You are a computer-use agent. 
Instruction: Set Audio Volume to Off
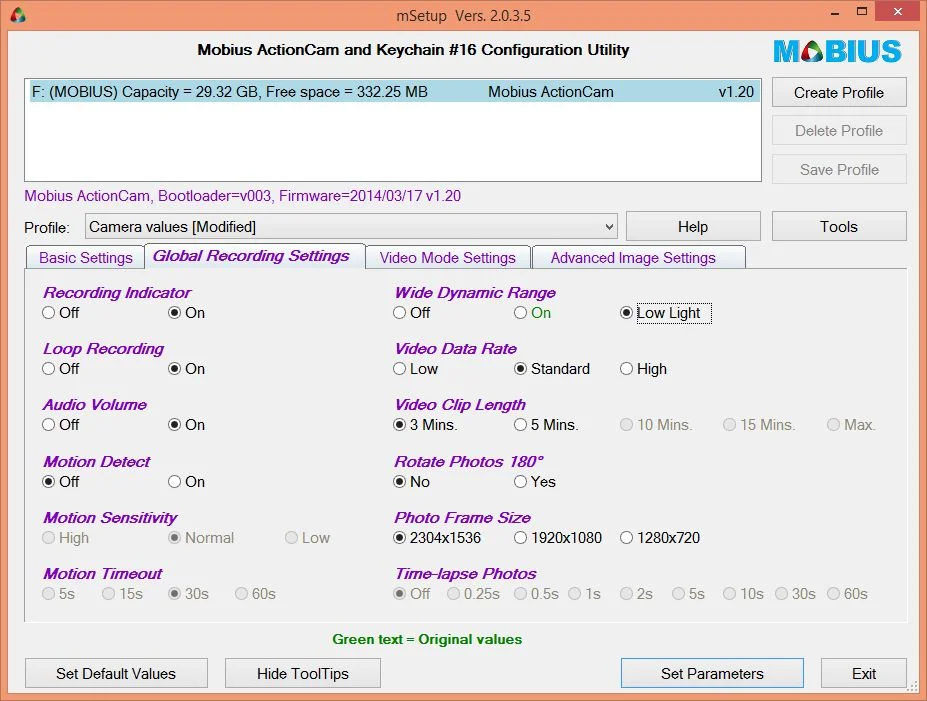61,425
